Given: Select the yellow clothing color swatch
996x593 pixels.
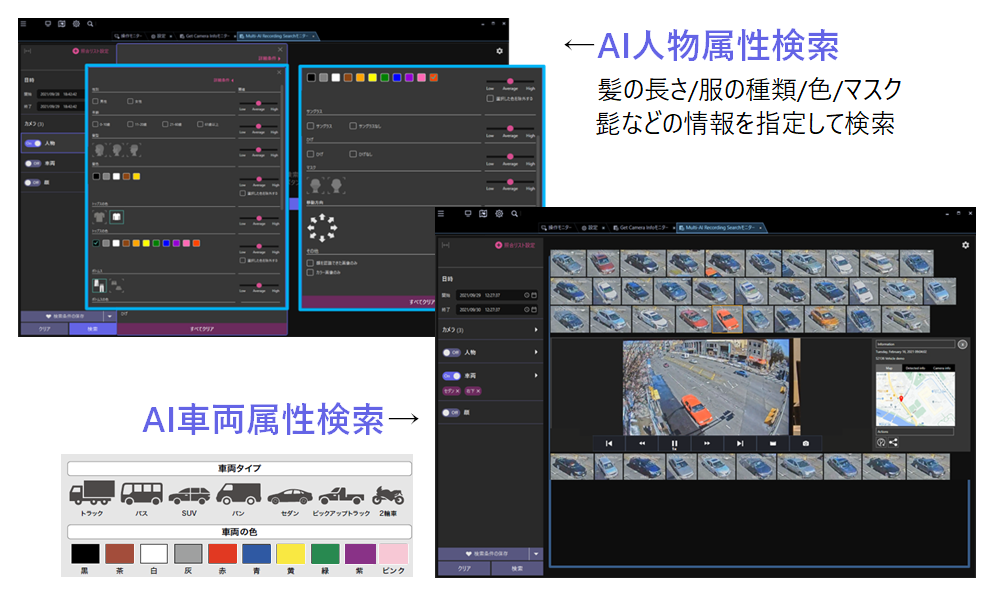Looking at the screenshot, I should tap(148, 243).
